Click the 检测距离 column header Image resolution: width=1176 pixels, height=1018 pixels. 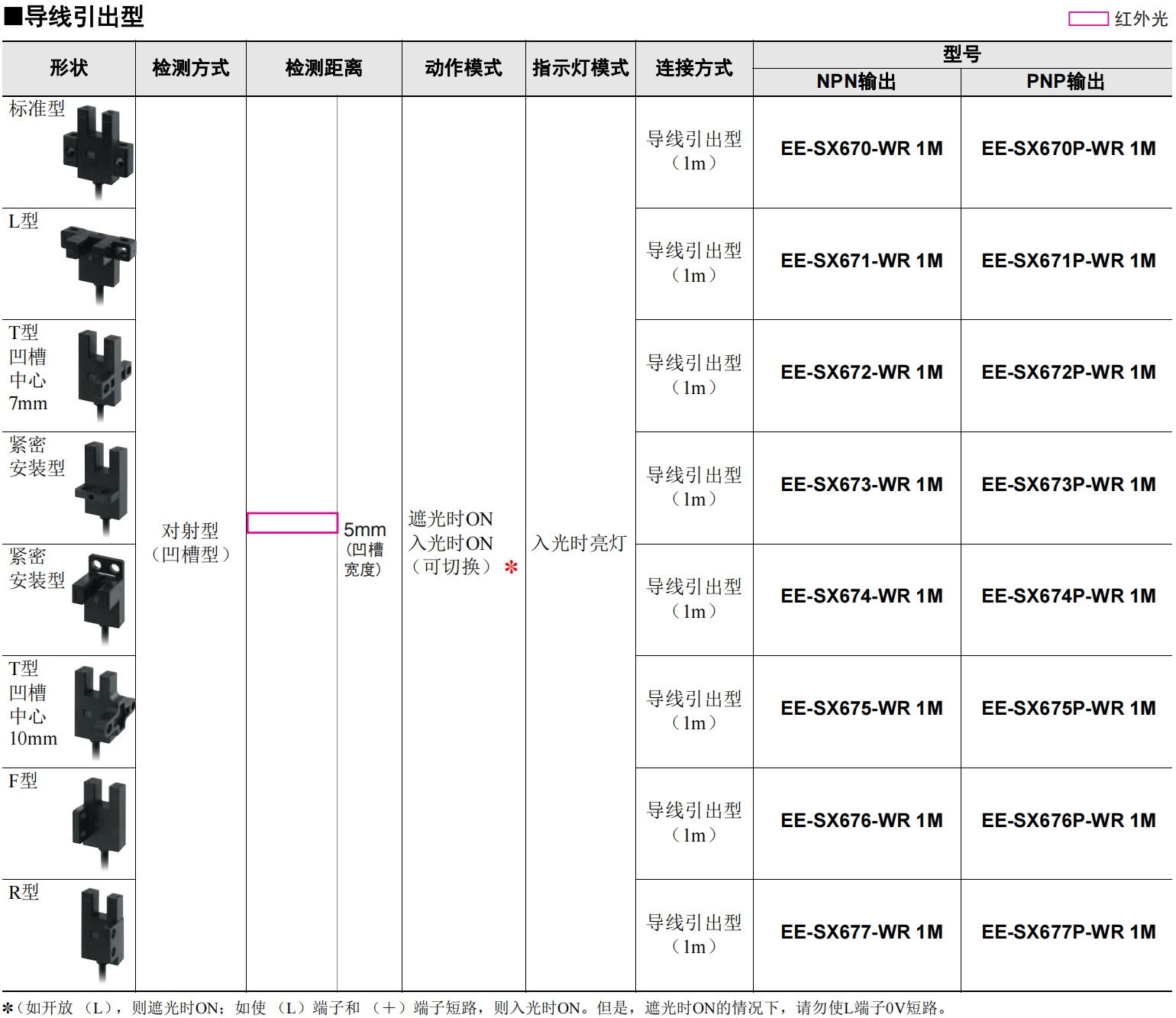tap(324, 68)
